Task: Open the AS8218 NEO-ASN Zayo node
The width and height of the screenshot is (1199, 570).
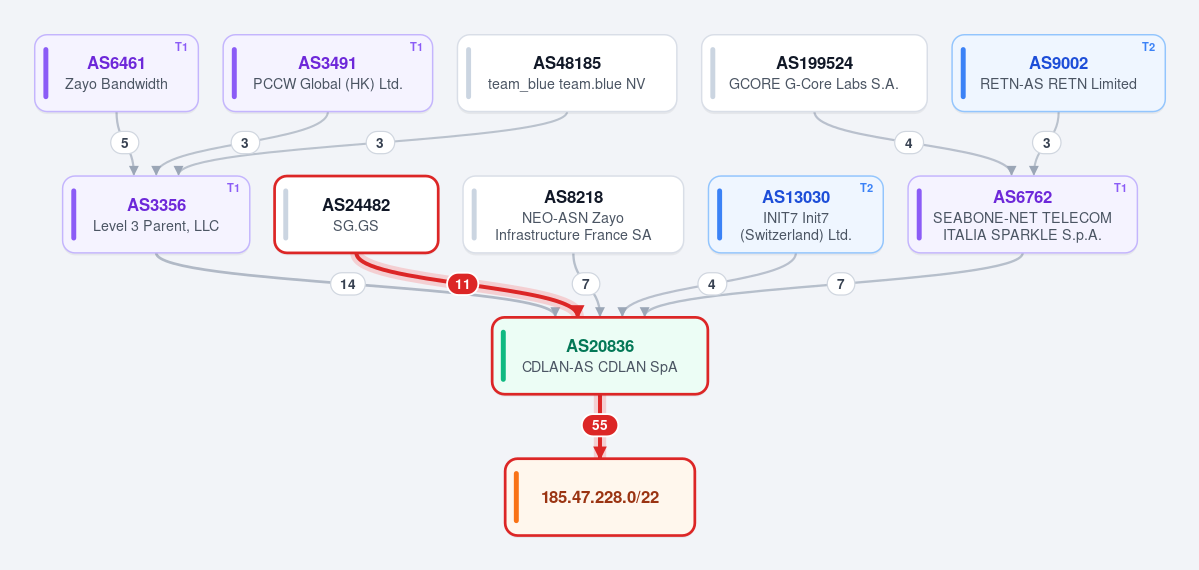Action: pyautogui.click(x=574, y=214)
